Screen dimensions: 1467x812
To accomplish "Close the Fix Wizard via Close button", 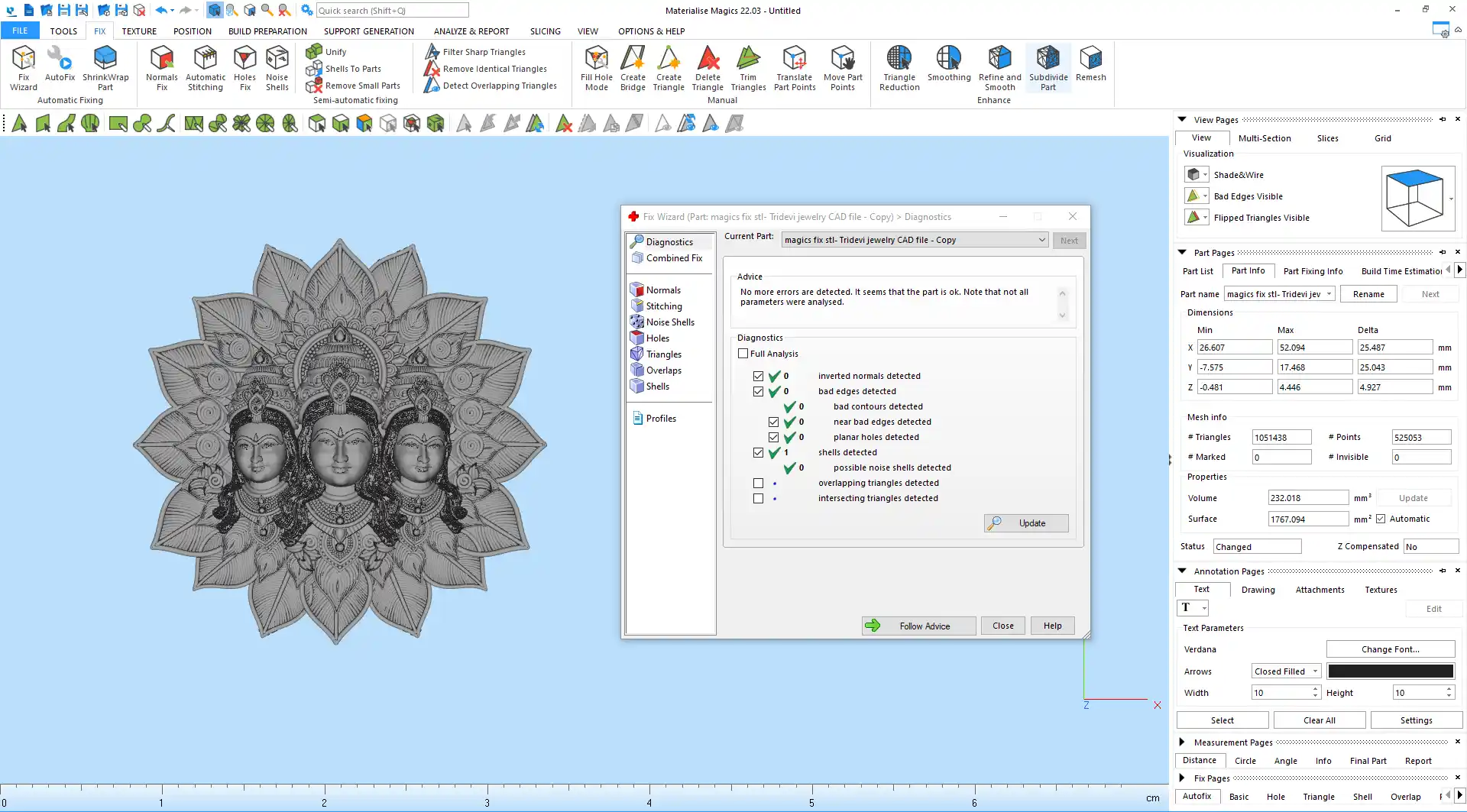I will (x=1002, y=626).
